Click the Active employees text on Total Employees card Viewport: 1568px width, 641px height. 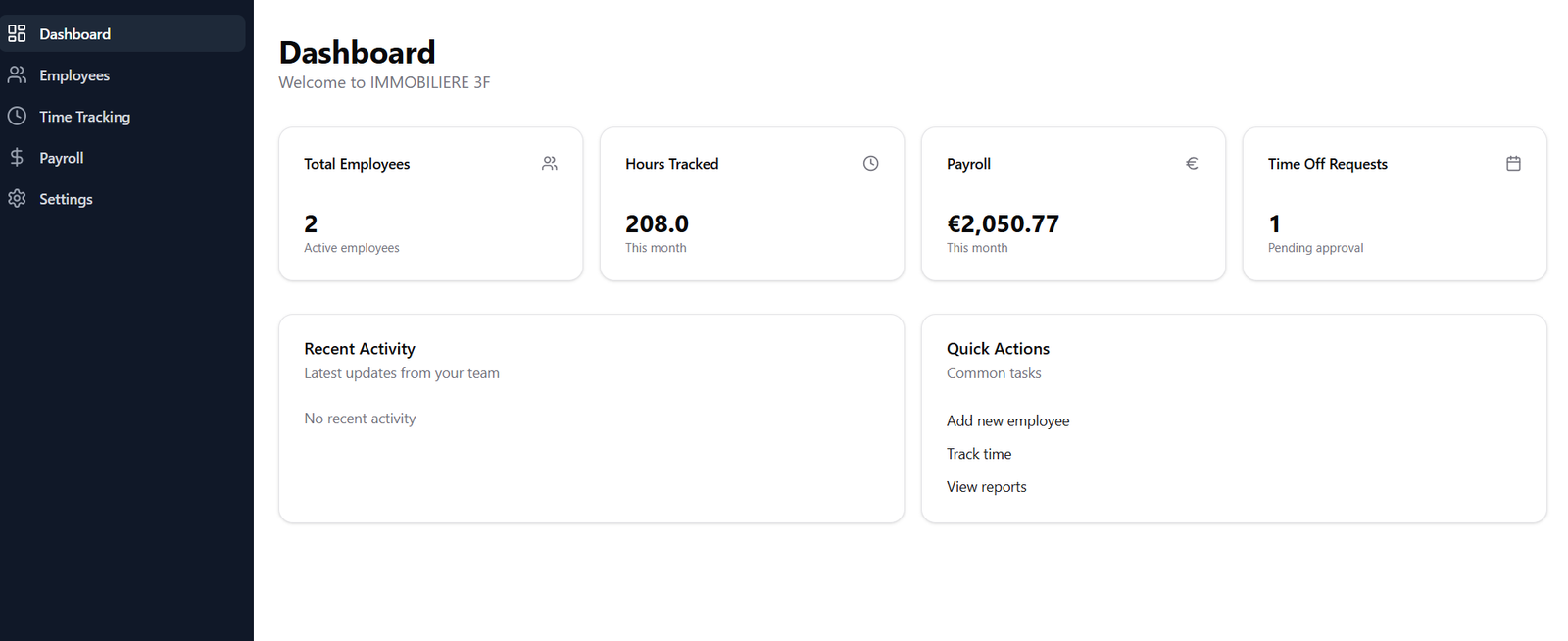pos(351,248)
